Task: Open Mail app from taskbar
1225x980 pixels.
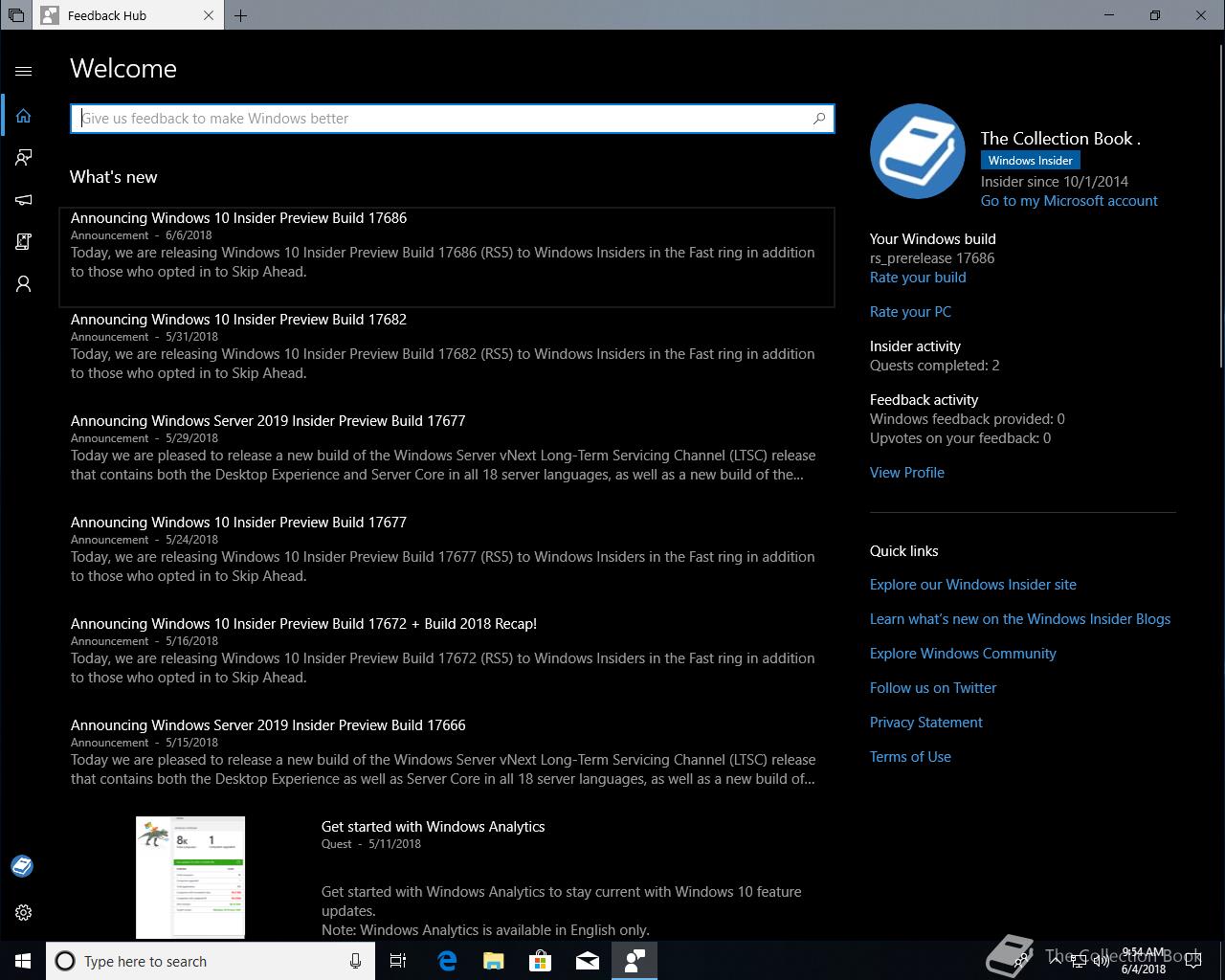Action: [x=588, y=961]
